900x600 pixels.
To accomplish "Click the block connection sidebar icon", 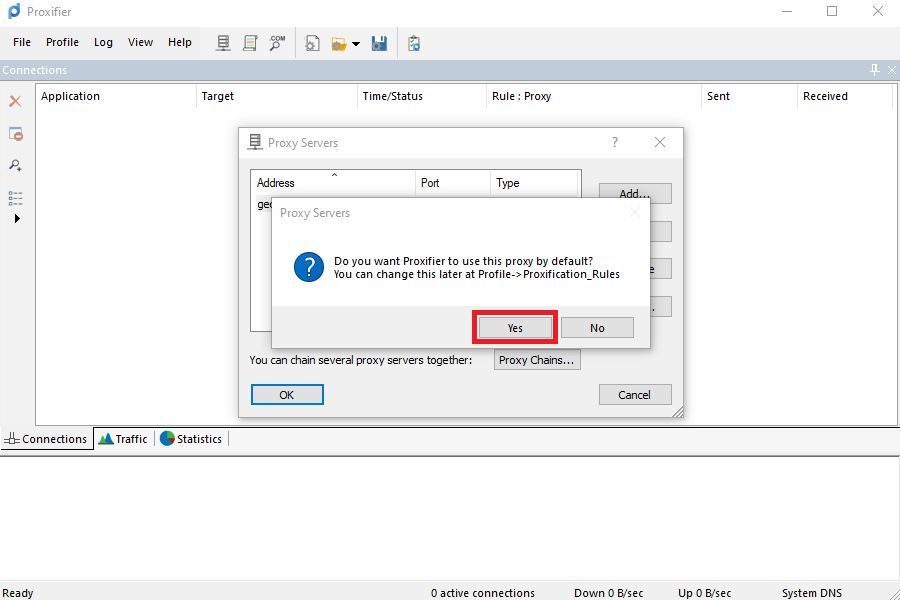I will click(15, 134).
